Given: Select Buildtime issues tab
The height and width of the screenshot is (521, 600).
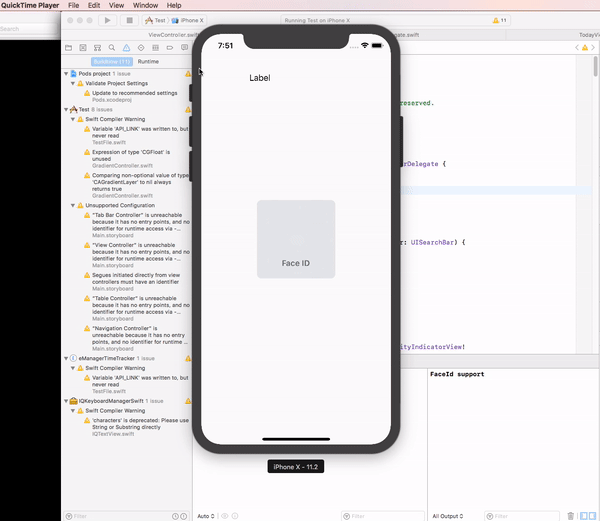Looking at the screenshot, I should pos(112,62).
